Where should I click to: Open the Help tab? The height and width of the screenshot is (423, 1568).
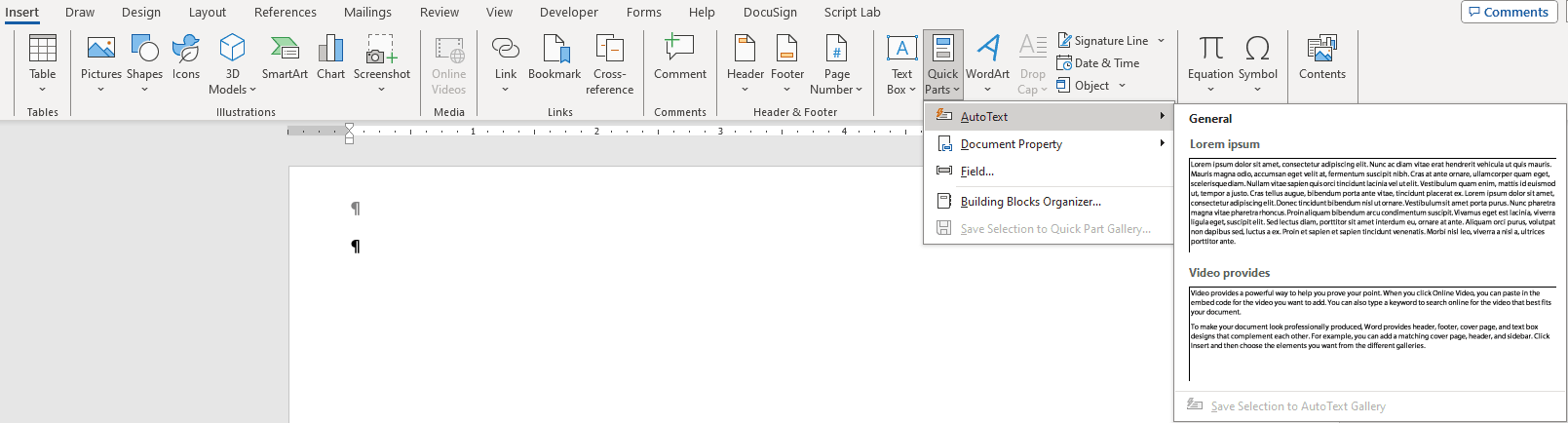pyautogui.click(x=702, y=13)
